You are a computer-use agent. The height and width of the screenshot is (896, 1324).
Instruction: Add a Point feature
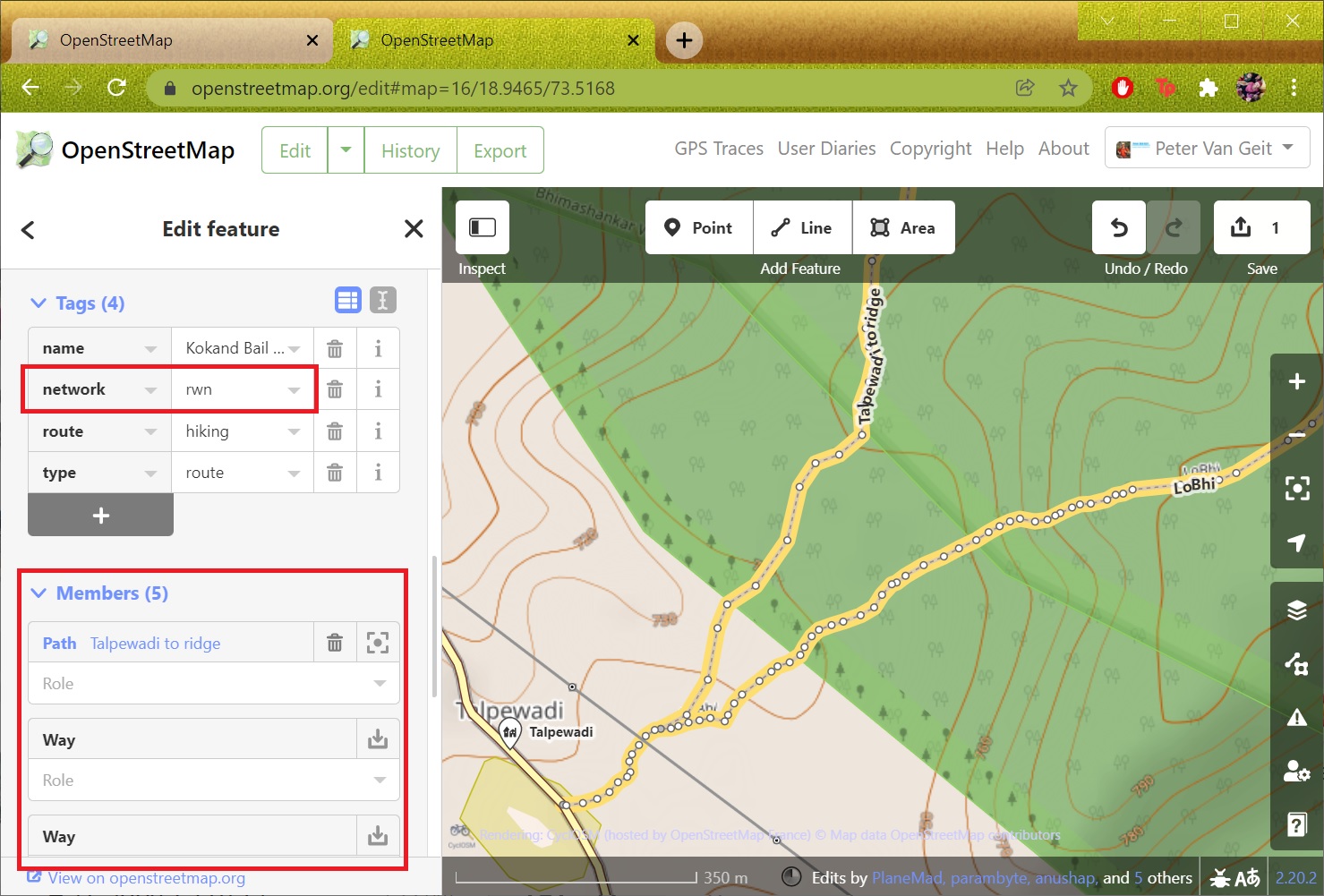699,227
